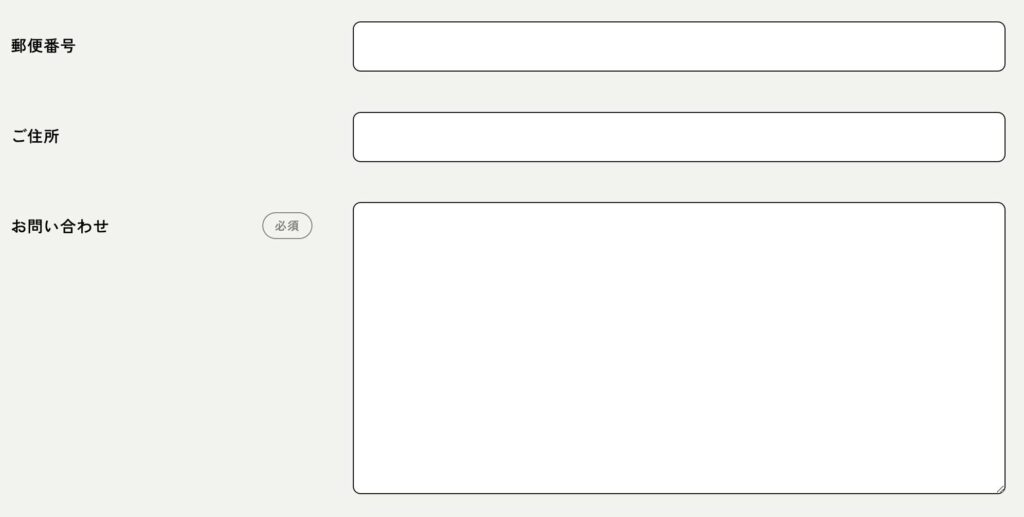Select the address entry box

[679, 137]
